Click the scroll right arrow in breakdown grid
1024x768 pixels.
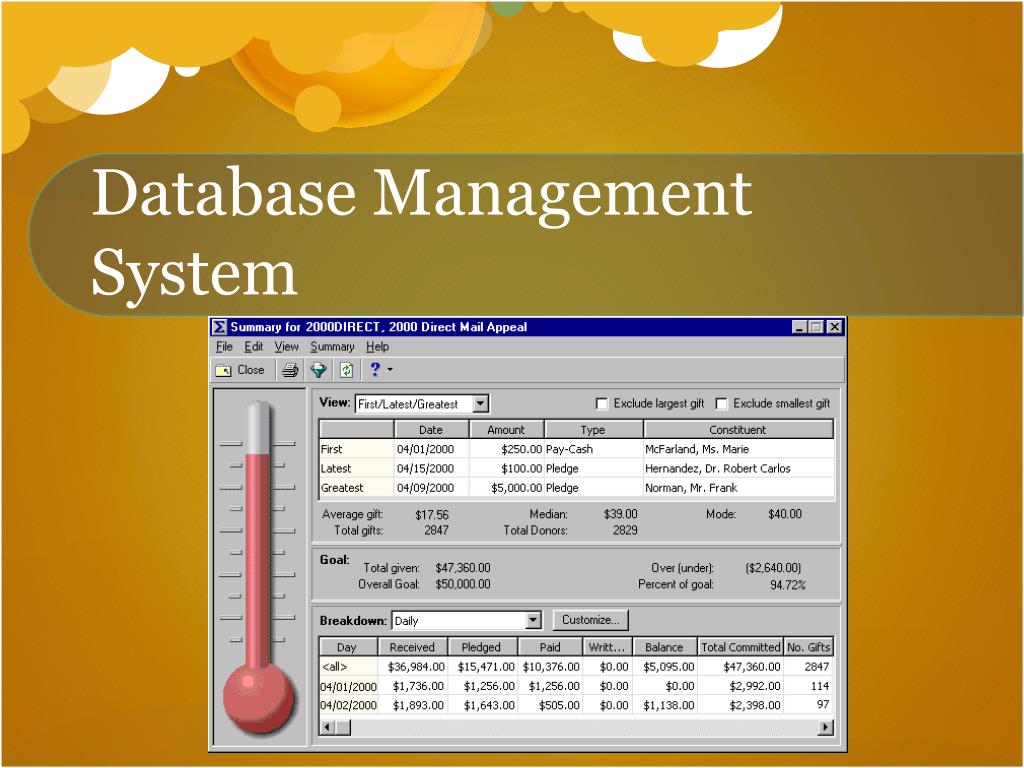(826, 727)
